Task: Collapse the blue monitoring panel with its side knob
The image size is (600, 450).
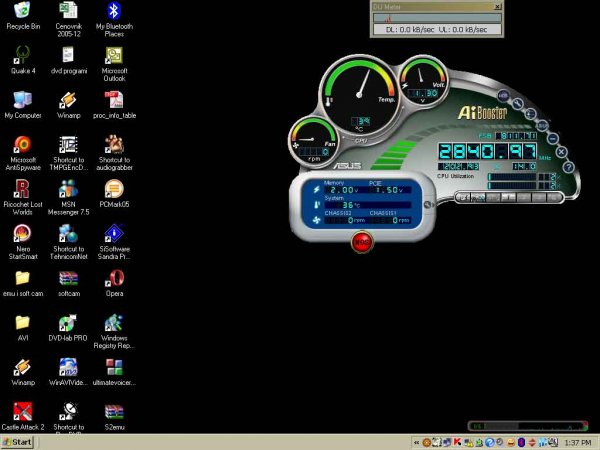Action: tap(428, 205)
